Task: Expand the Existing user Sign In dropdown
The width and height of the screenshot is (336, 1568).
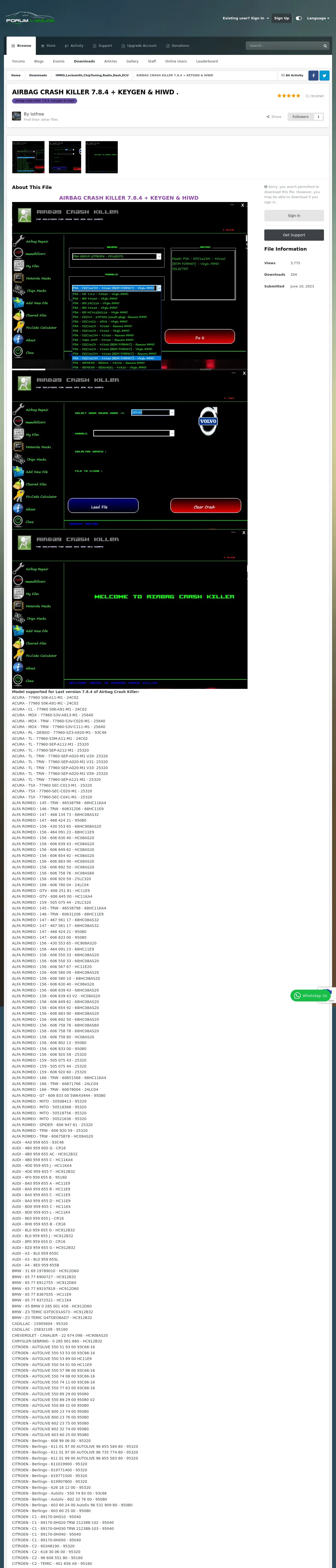Action: pos(245,18)
